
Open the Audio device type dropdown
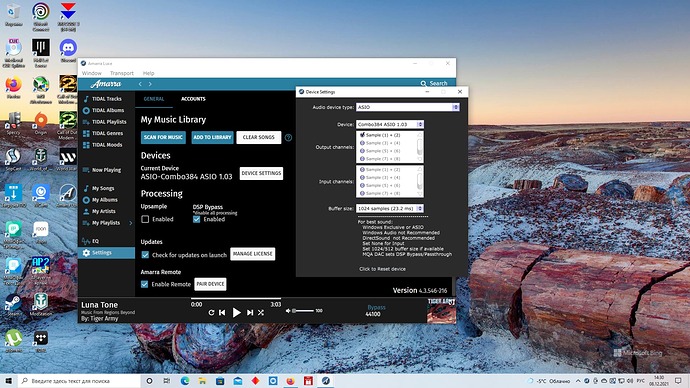pyautogui.click(x=407, y=107)
